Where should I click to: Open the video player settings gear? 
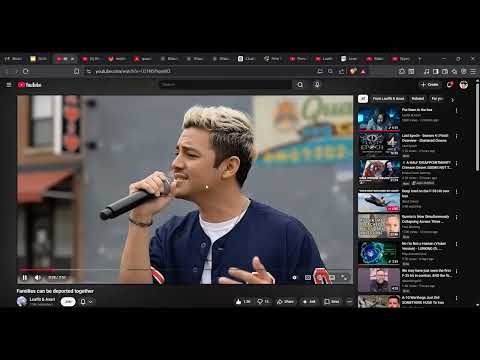[x=294, y=277]
